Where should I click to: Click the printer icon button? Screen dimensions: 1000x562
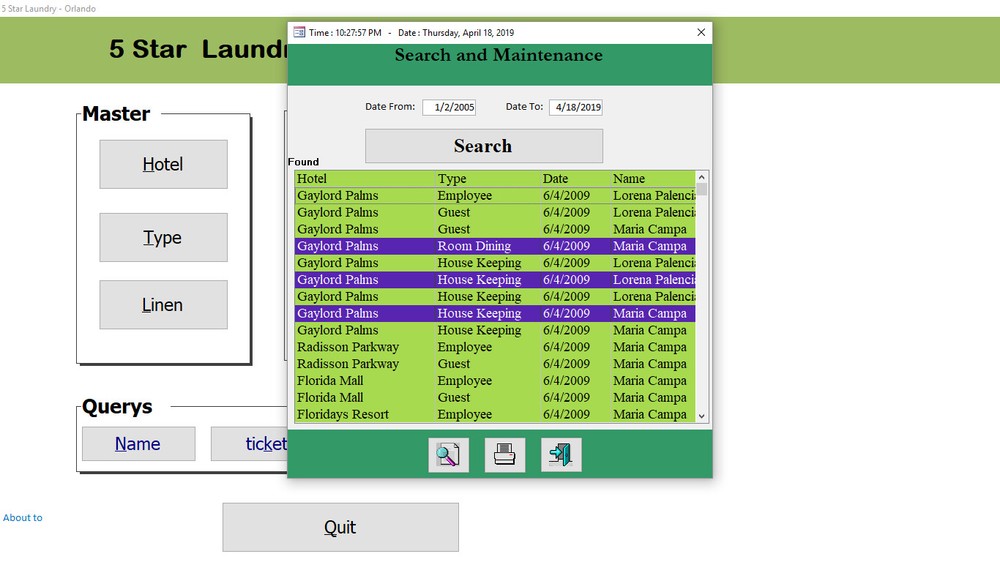pos(504,455)
